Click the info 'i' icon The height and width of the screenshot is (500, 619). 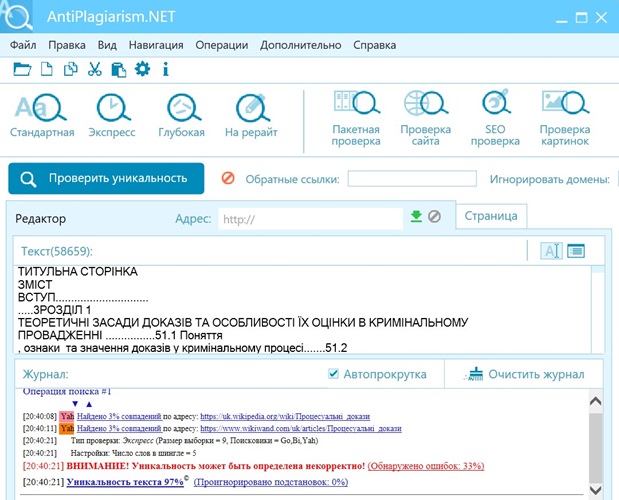coord(166,69)
